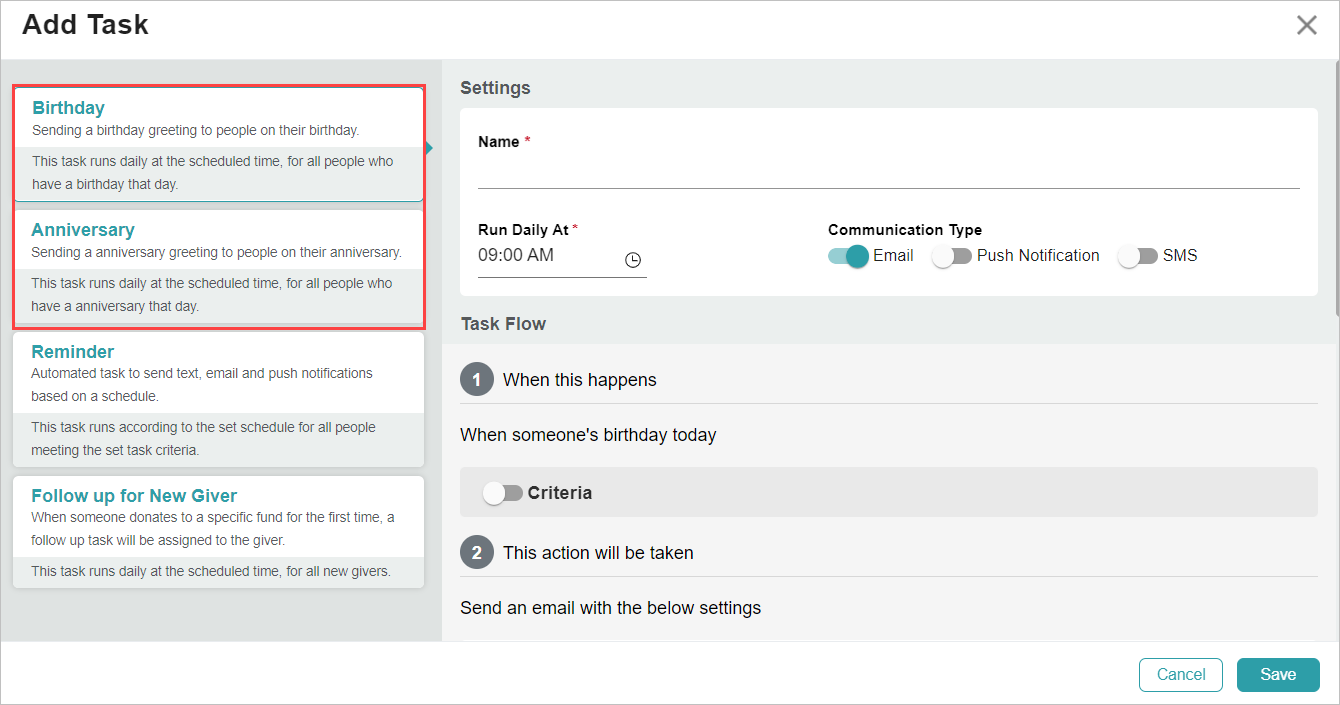Cancel the Add Task dialog

point(1181,674)
